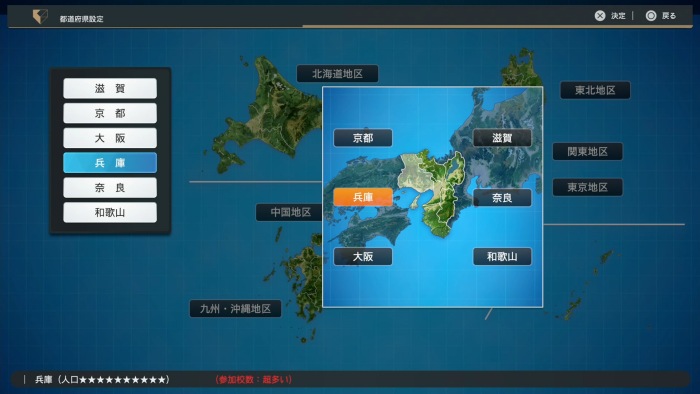Click the 兵庫 population star rating text
Viewport: 700px width, 394px height.
102,380
